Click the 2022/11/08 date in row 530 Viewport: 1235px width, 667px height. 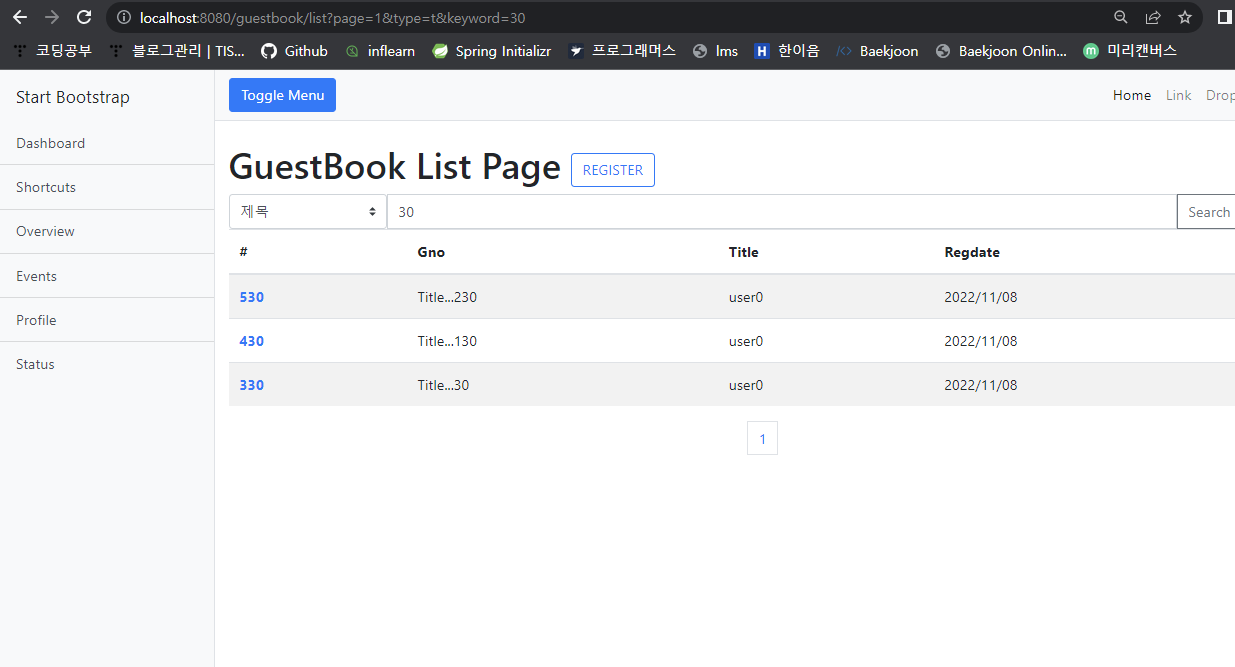981,297
